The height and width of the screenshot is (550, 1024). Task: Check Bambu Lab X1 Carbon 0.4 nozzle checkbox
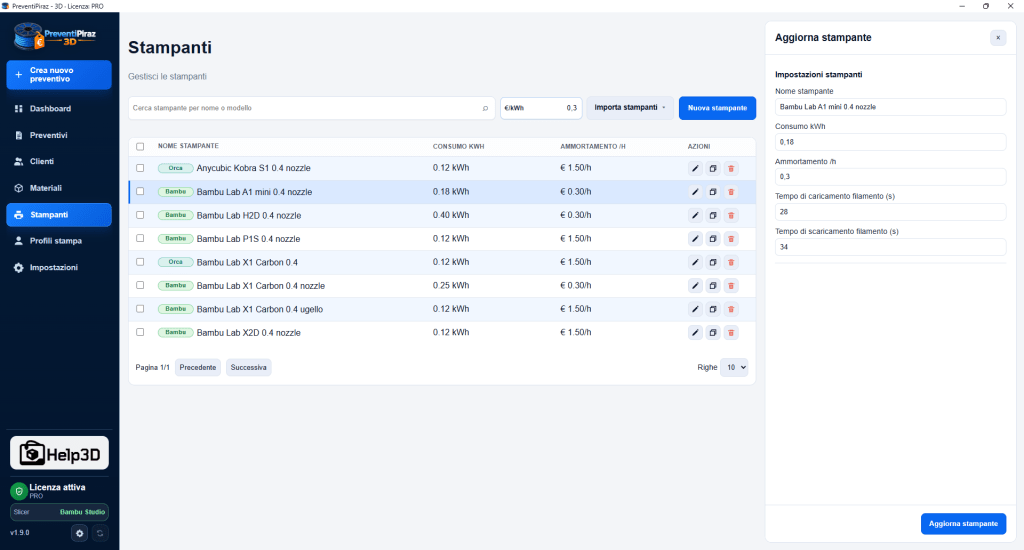(140, 285)
